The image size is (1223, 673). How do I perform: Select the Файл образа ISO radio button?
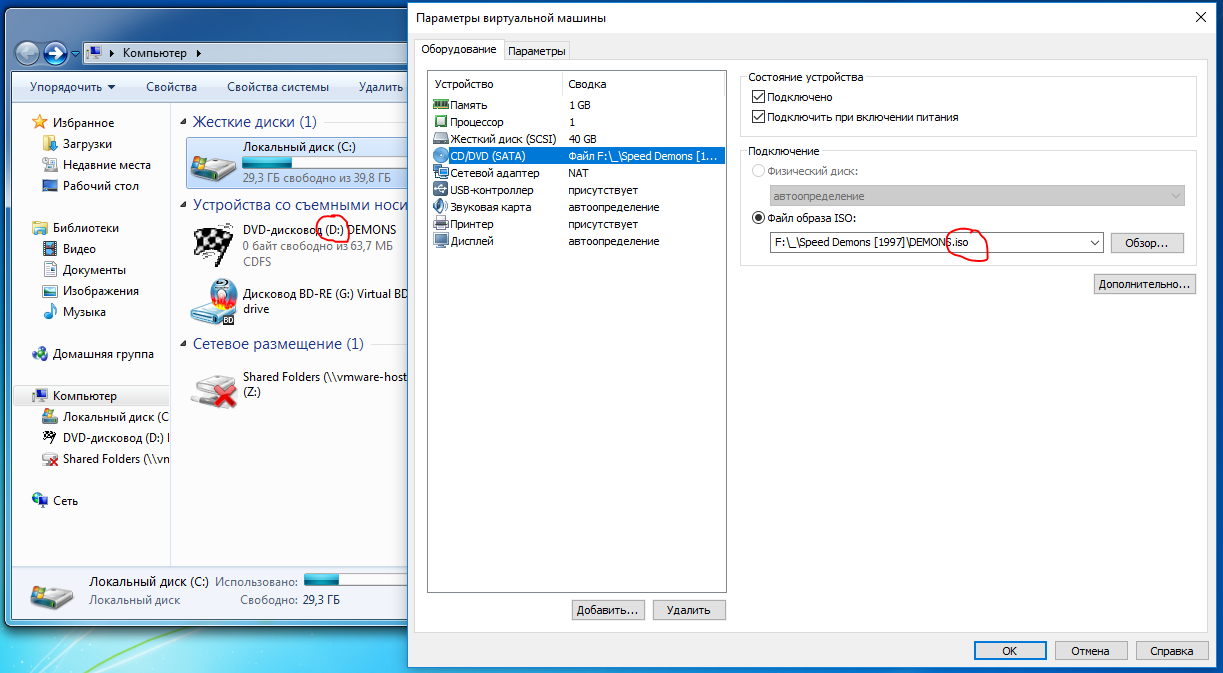click(x=757, y=219)
